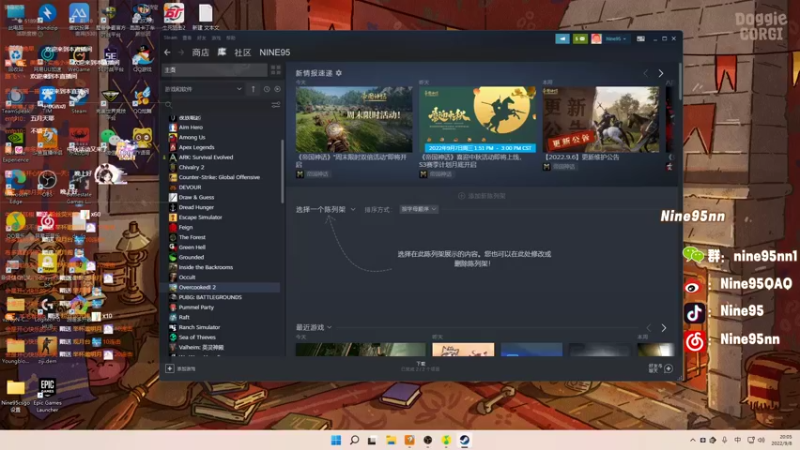Open OBS icon in taskbar
The height and width of the screenshot is (450, 800).
click(428, 440)
